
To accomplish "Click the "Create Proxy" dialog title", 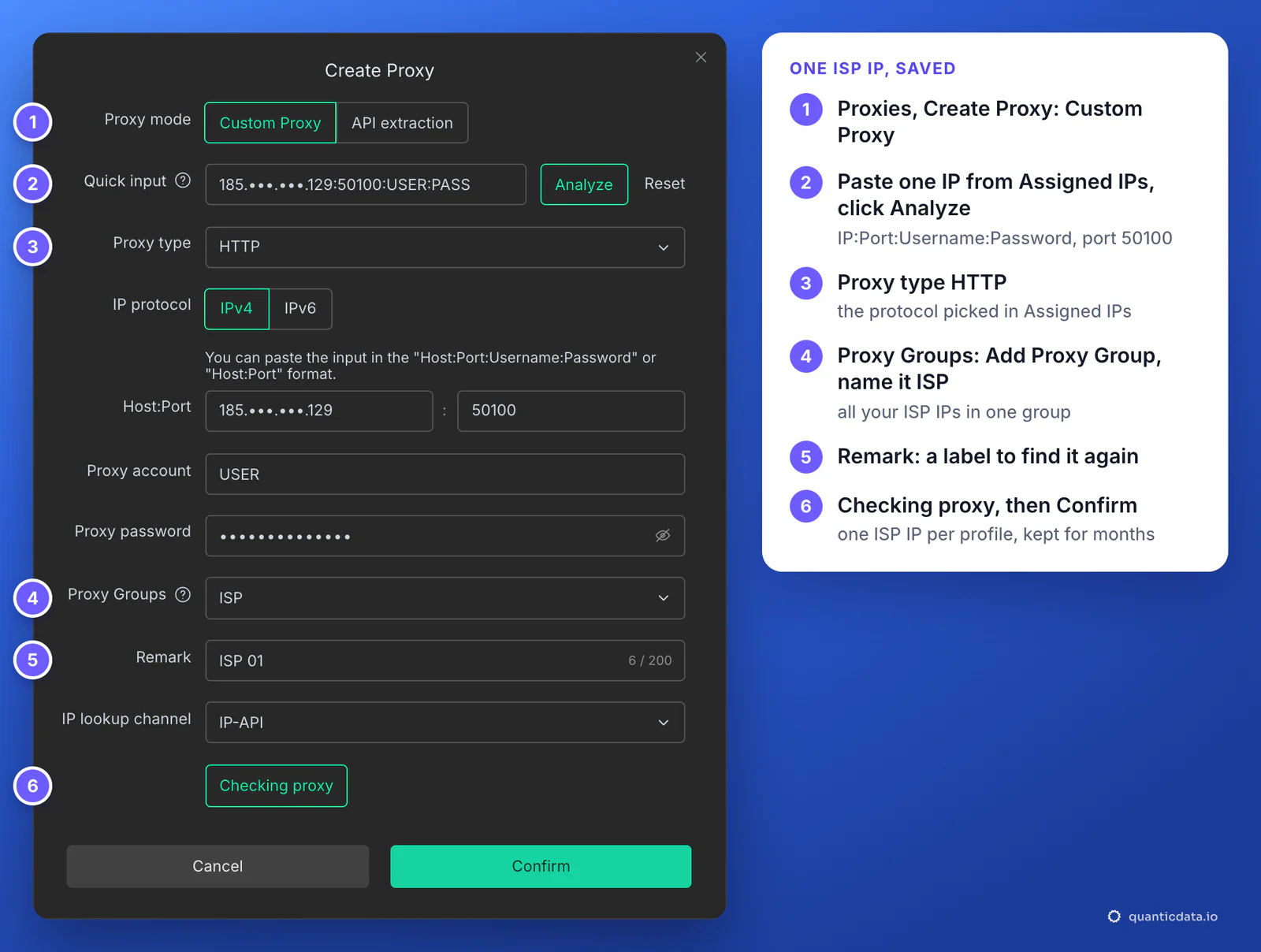I will (x=379, y=70).
